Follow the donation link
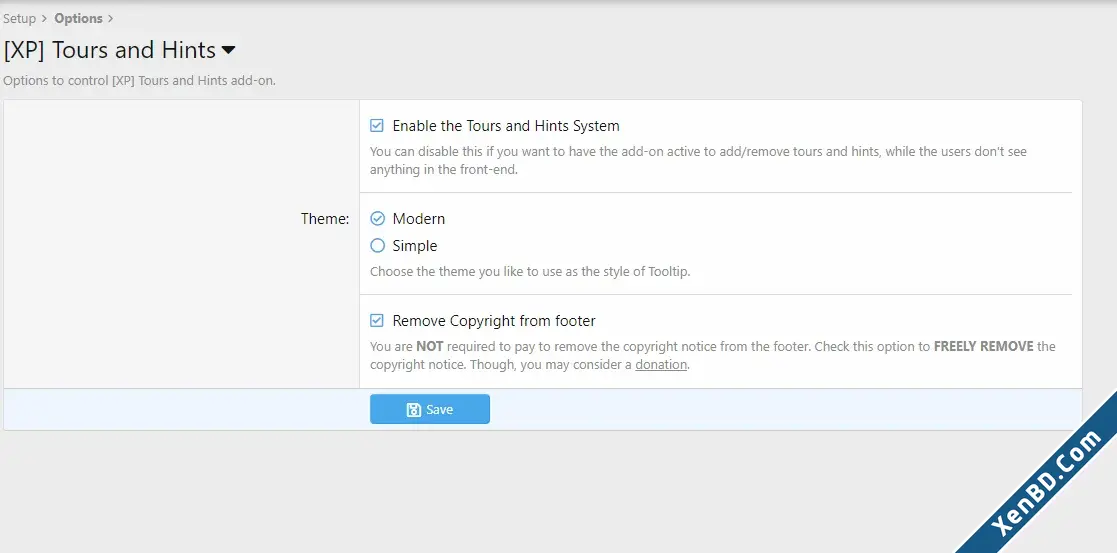 (661, 365)
